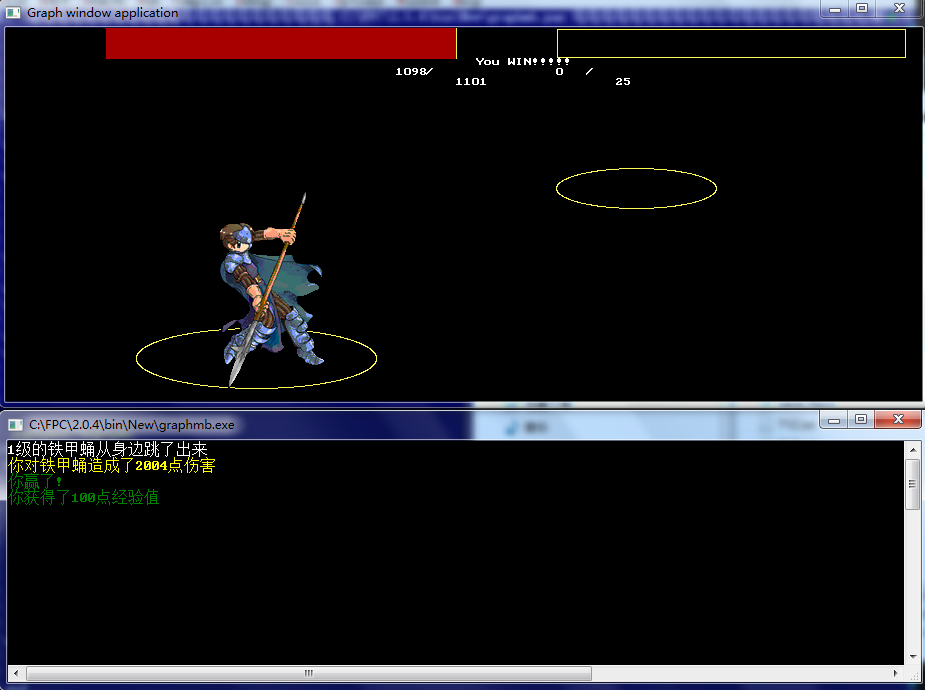The width and height of the screenshot is (925, 690).
Task: Click the console horizontal scrollbar left arrow
Action: pyautogui.click(x=15, y=673)
